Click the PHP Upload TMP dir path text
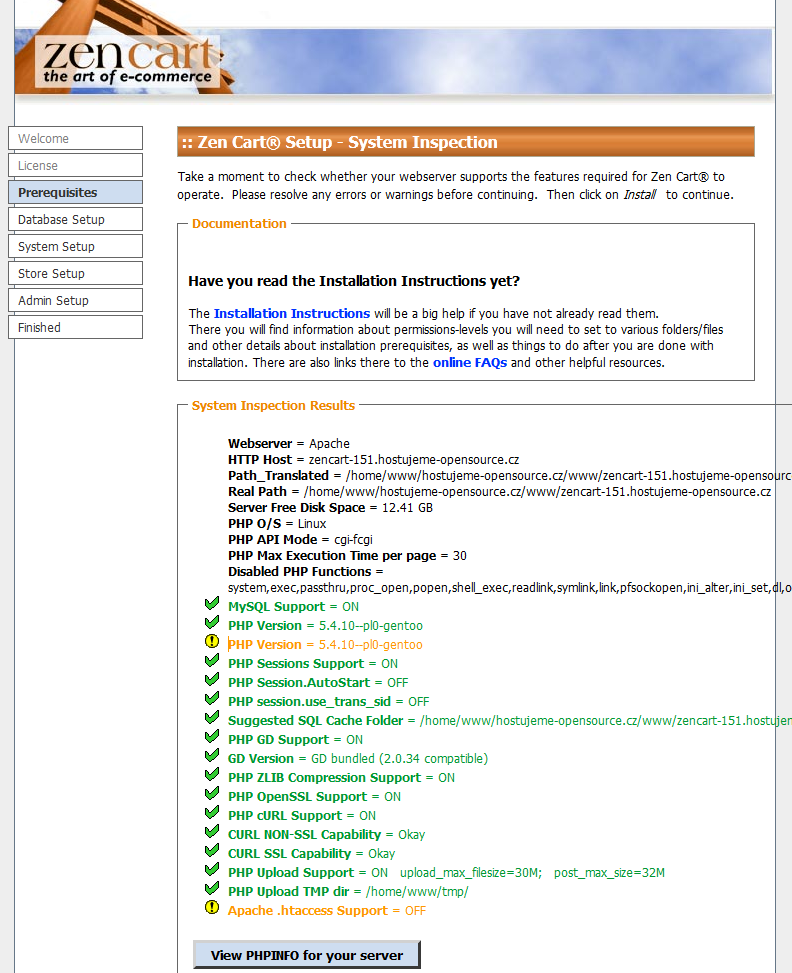The image size is (792, 973). tap(417, 892)
